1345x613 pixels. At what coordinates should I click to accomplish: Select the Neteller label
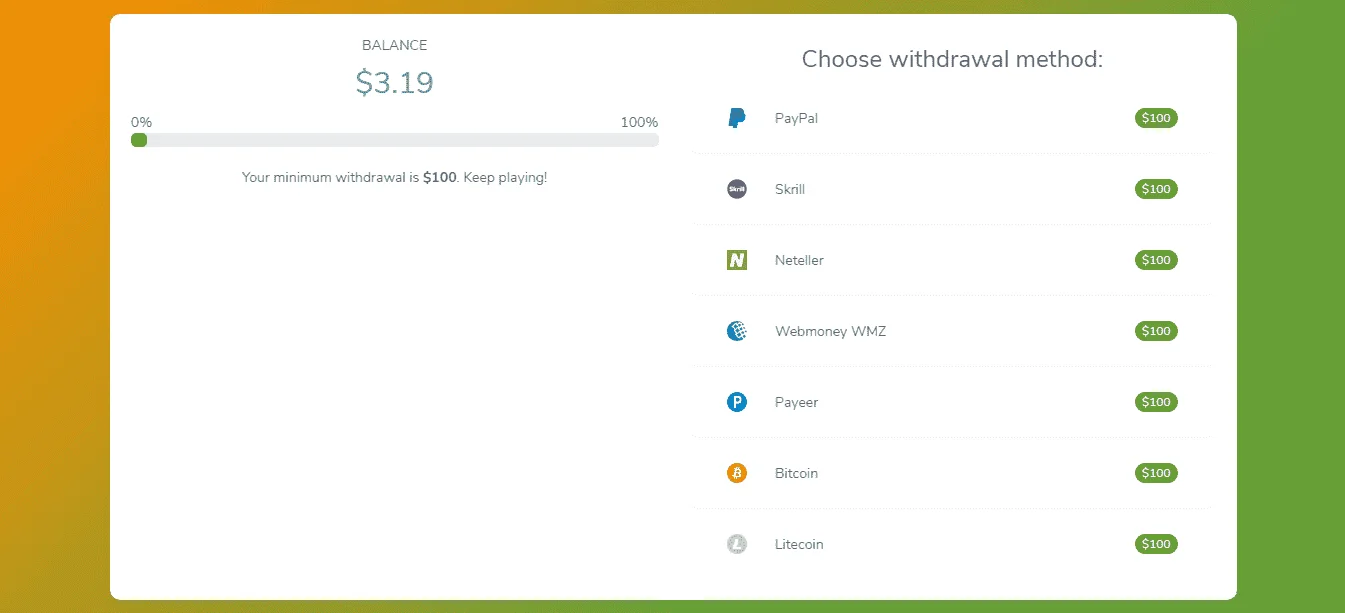click(799, 260)
